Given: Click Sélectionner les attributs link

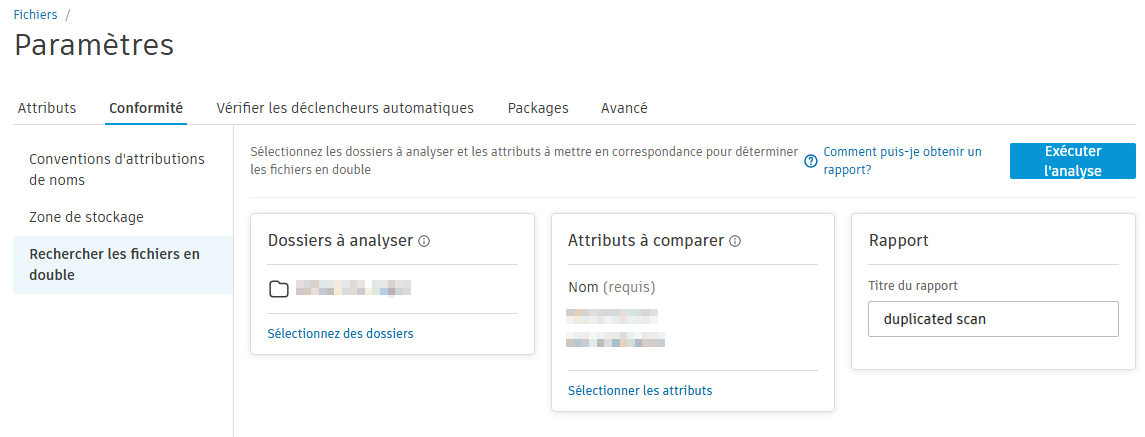Looking at the screenshot, I should pyautogui.click(x=640, y=390).
